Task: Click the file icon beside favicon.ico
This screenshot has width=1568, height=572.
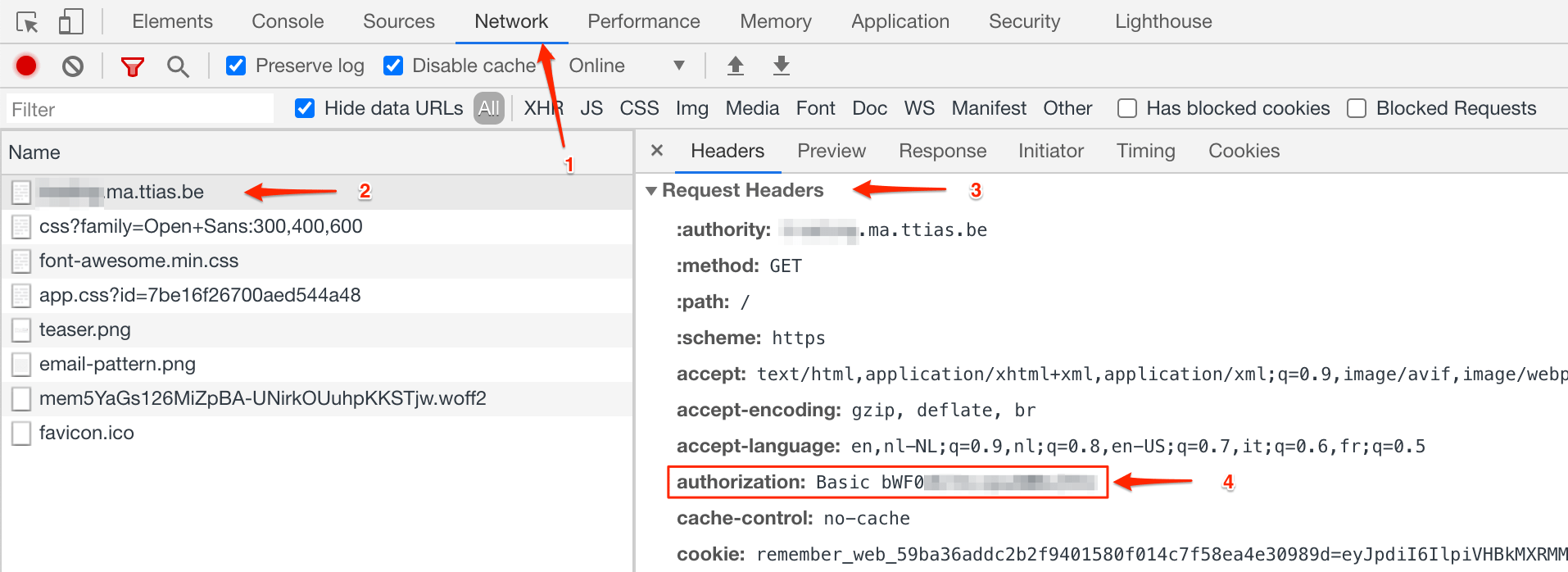Action: click(21, 434)
